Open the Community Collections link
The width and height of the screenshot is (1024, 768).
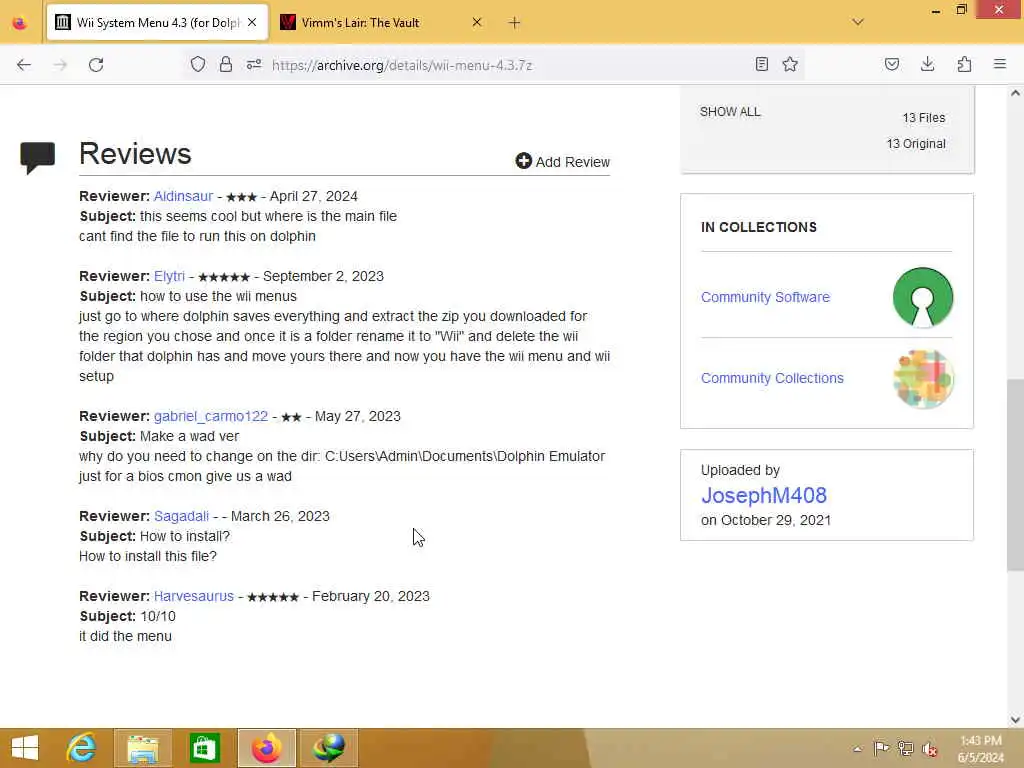[x=772, y=378]
